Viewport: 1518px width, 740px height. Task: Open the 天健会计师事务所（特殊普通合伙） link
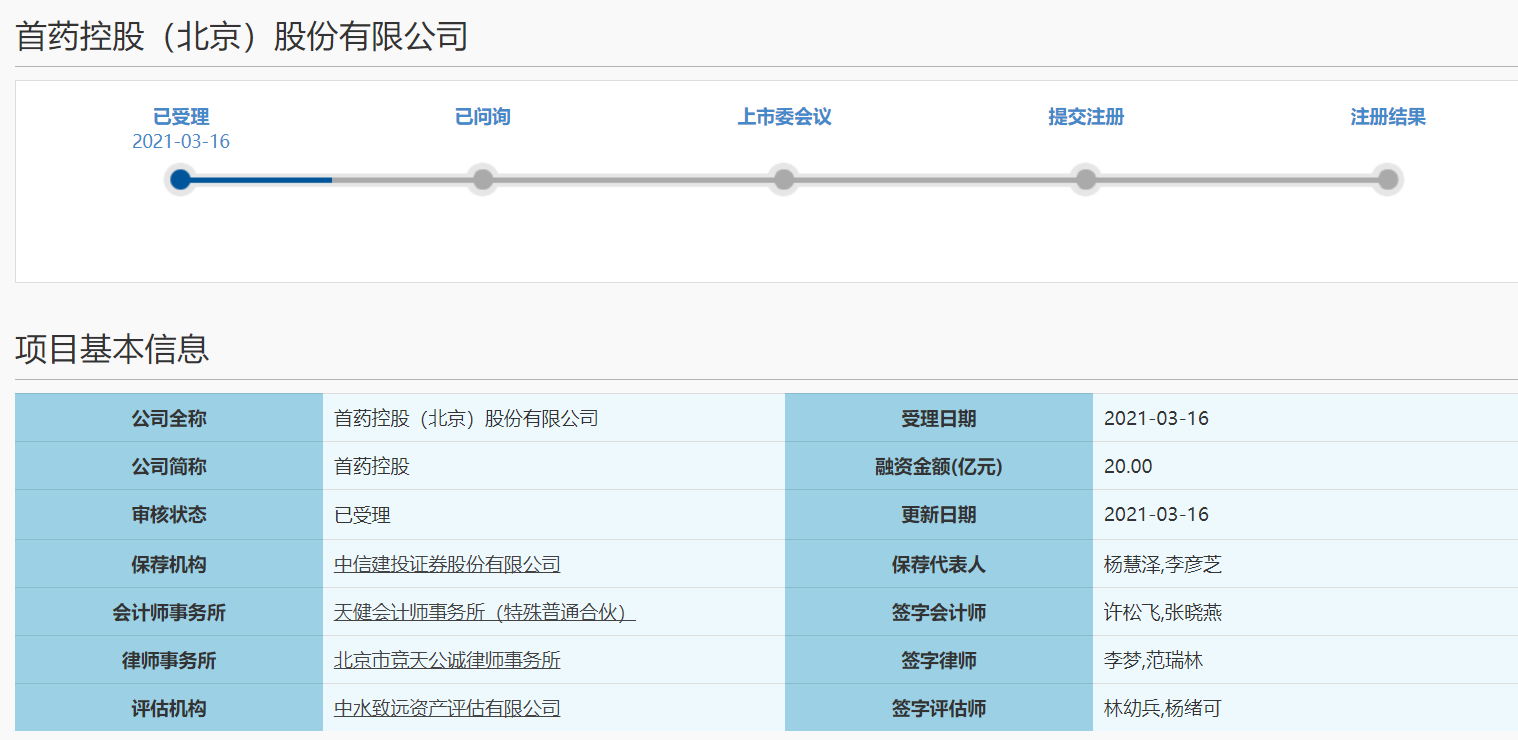(485, 612)
